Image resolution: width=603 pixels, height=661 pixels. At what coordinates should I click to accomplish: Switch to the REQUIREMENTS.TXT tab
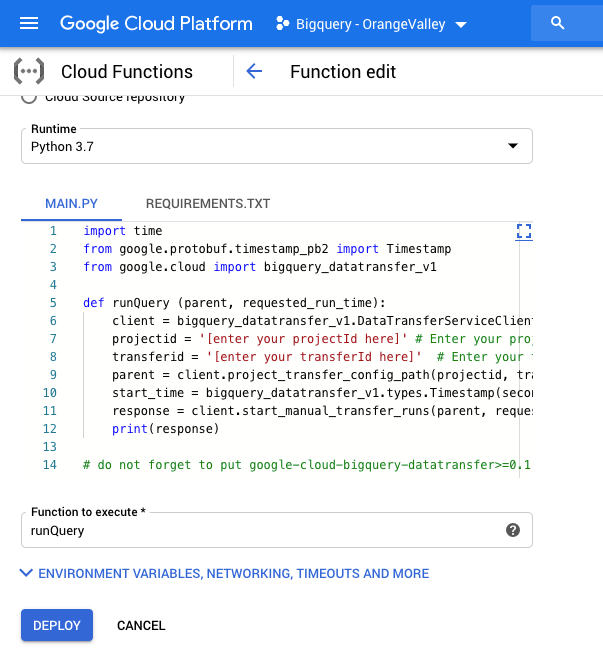tap(208, 204)
